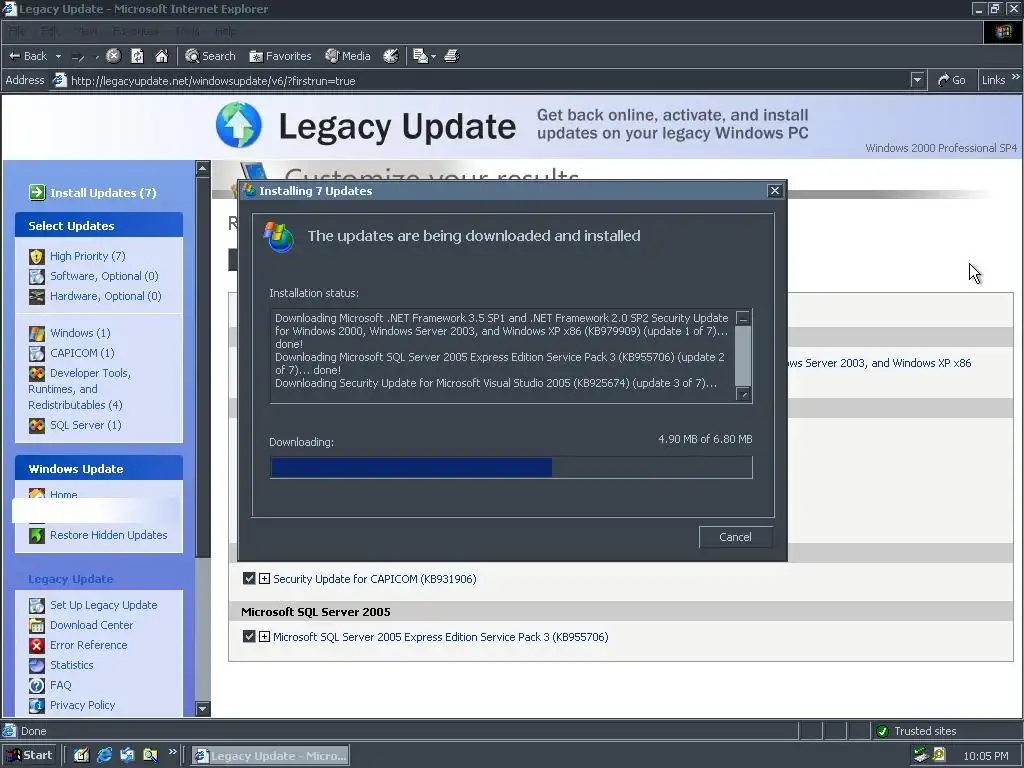Click the Software, Optional icon

point(37,276)
